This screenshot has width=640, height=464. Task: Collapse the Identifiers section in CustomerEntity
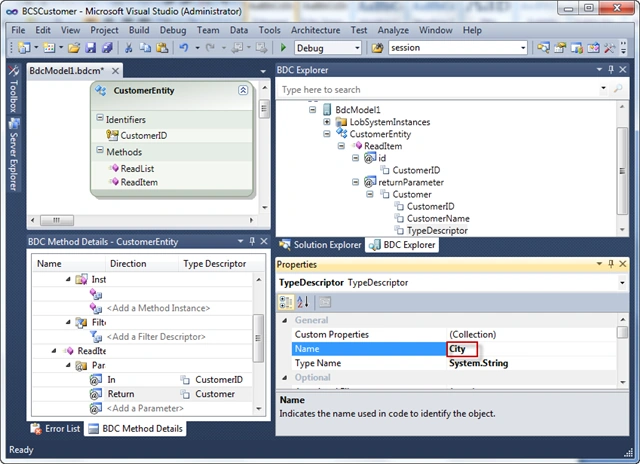coord(100,118)
